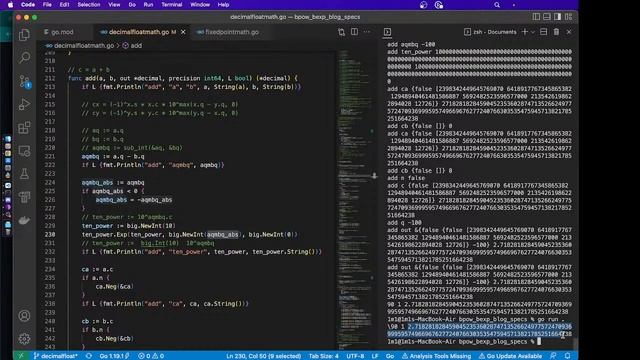Open the Help menu
Screen dimensions: 640x360
223,4
